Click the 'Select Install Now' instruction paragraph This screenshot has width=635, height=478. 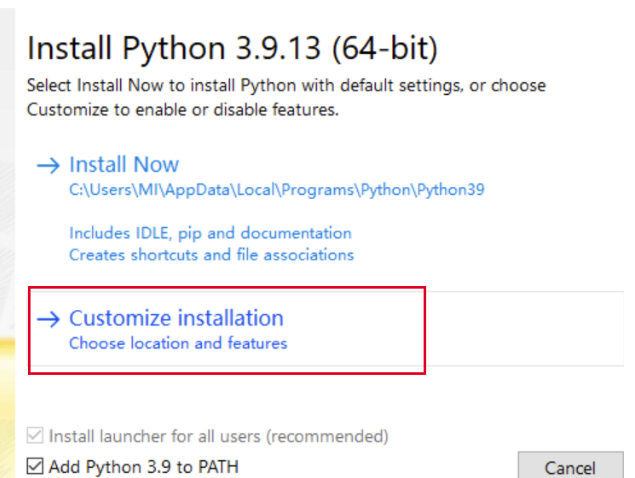click(286, 98)
